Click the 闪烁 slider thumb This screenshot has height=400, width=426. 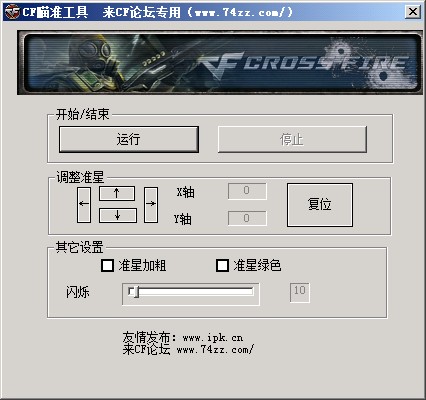134,292
